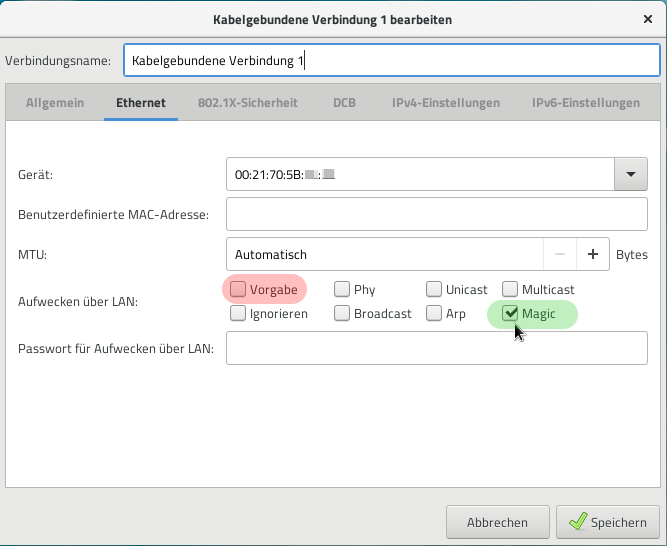Image resolution: width=667 pixels, height=546 pixels.
Task: Show the IPv6-Einstellungen tab
Action: pos(585,103)
